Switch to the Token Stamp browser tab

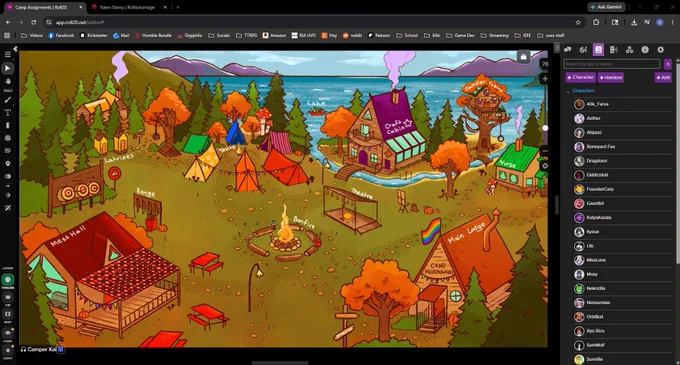point(127,7)
